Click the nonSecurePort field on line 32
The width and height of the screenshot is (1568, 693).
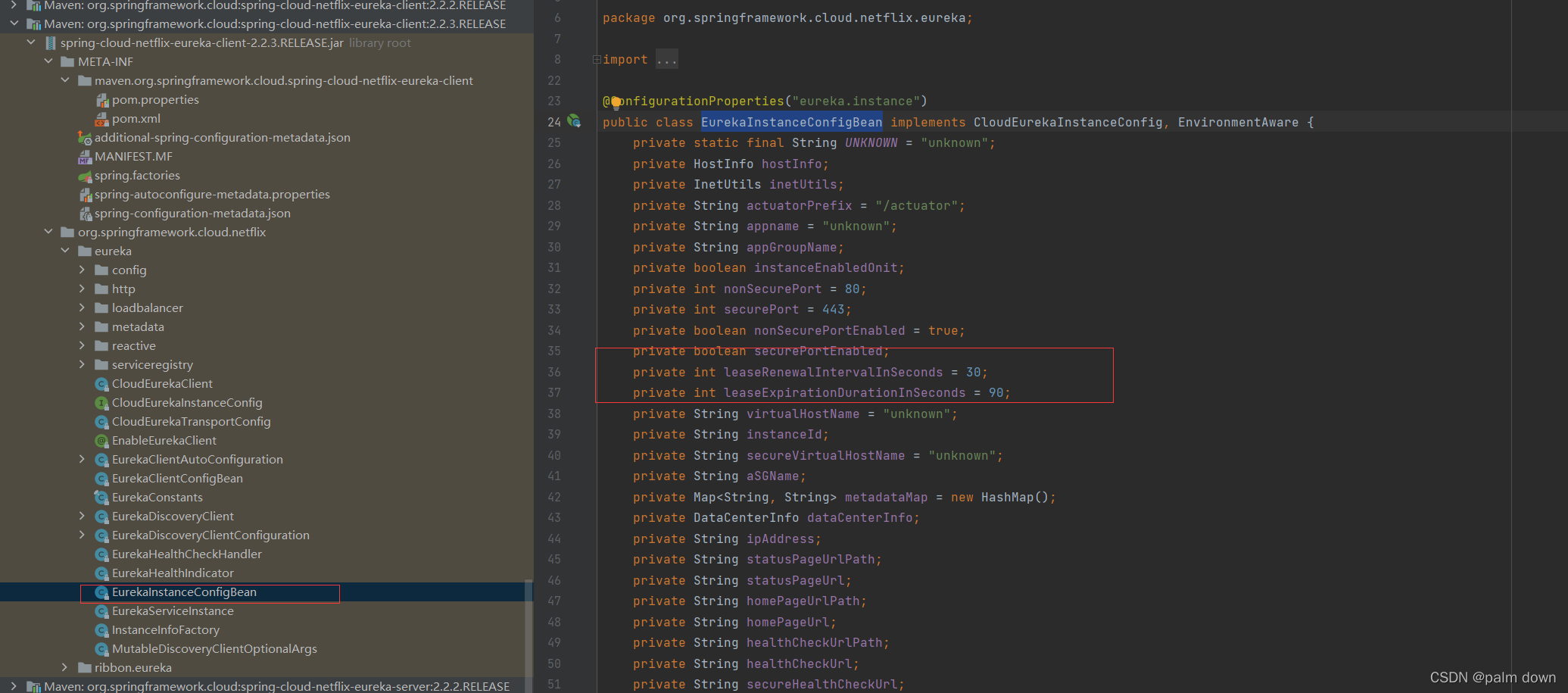coord(772,289)
